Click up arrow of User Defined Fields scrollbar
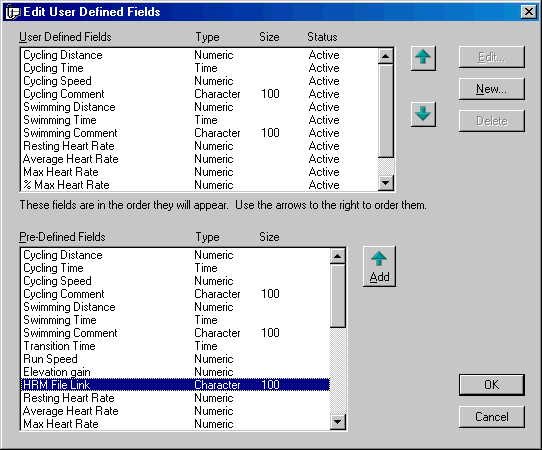This screenshot has width=542, height=450. click(386, 56)
